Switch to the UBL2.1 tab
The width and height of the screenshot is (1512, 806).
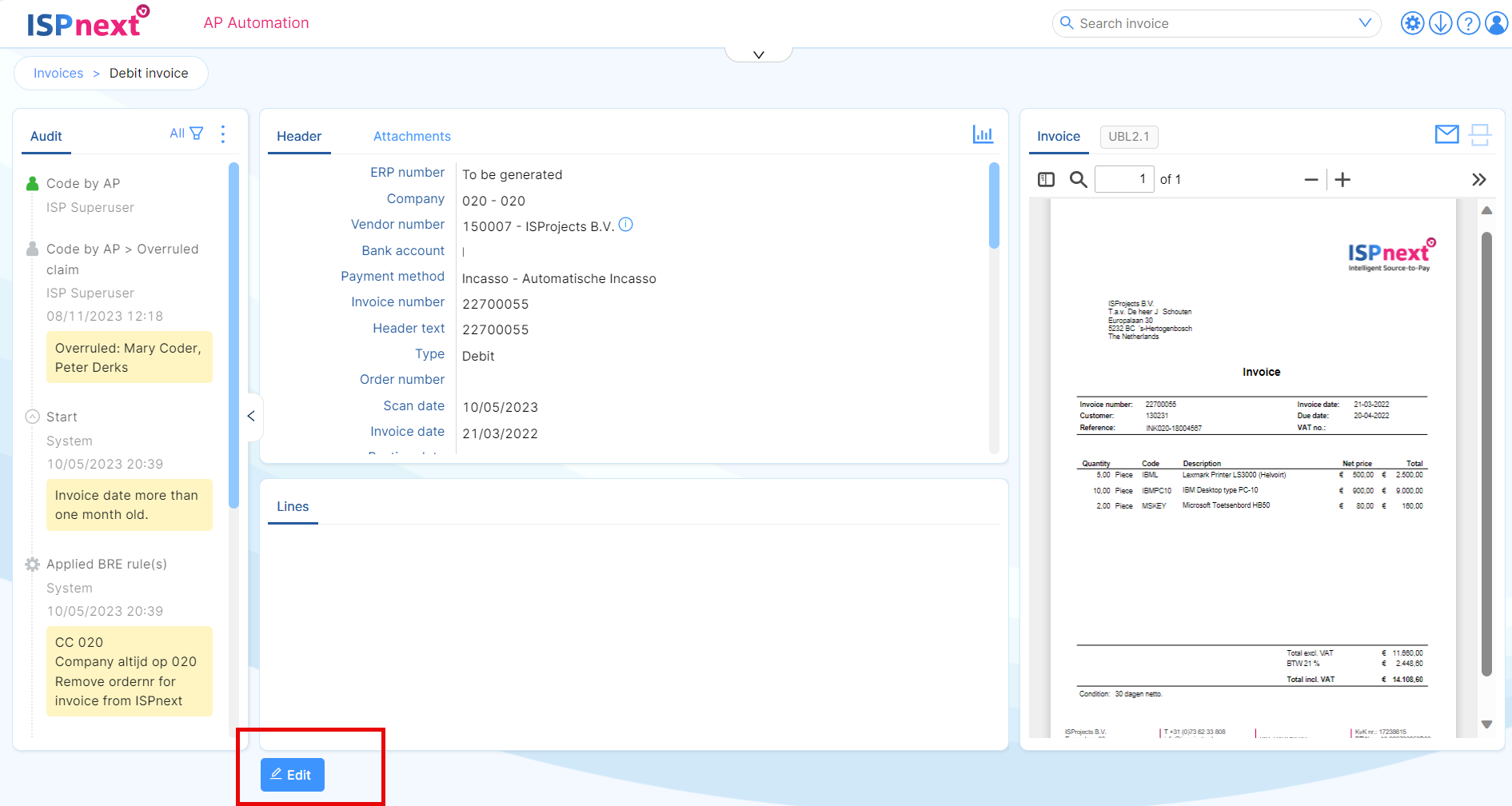tap(1129, 137)
